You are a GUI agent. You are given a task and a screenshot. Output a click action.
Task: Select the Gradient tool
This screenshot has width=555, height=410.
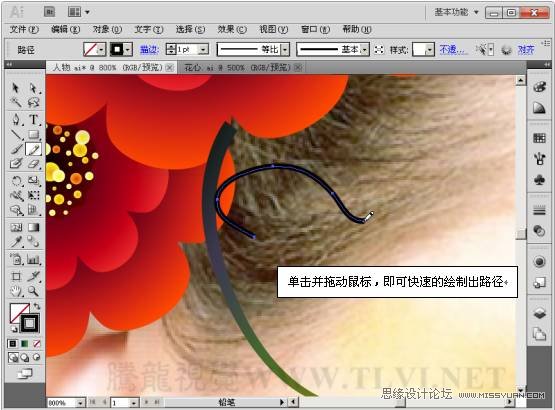pos(34,227)
